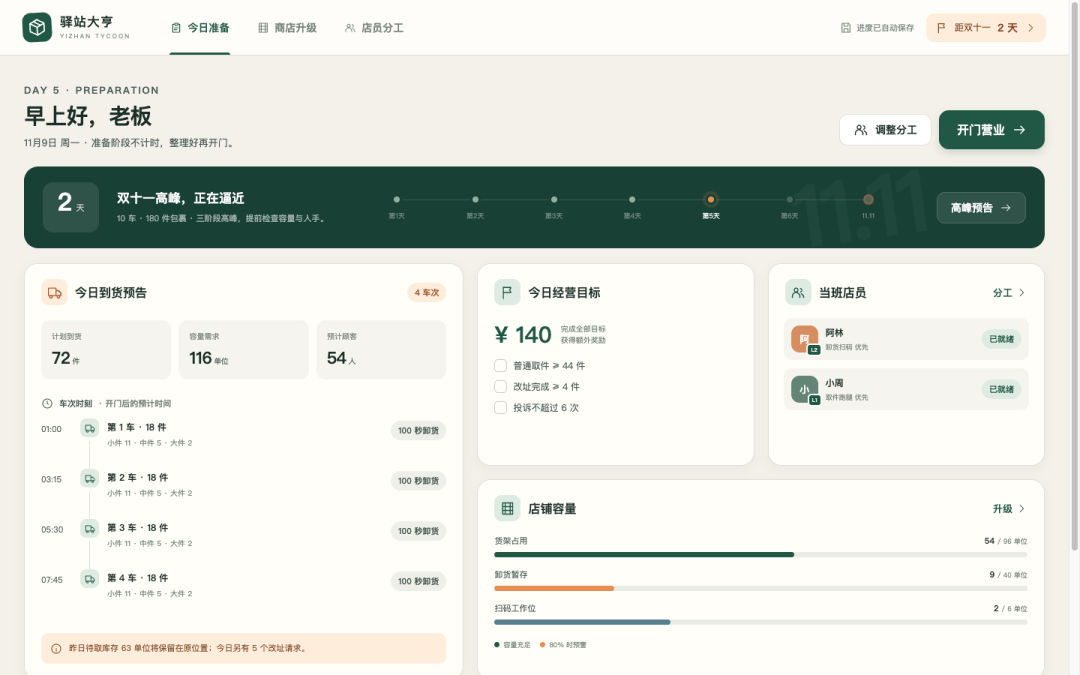Click the 100 秒卸货 tag for 第 2 车
This screenshot has height=675, width=1080.
(x=418, y=481)
